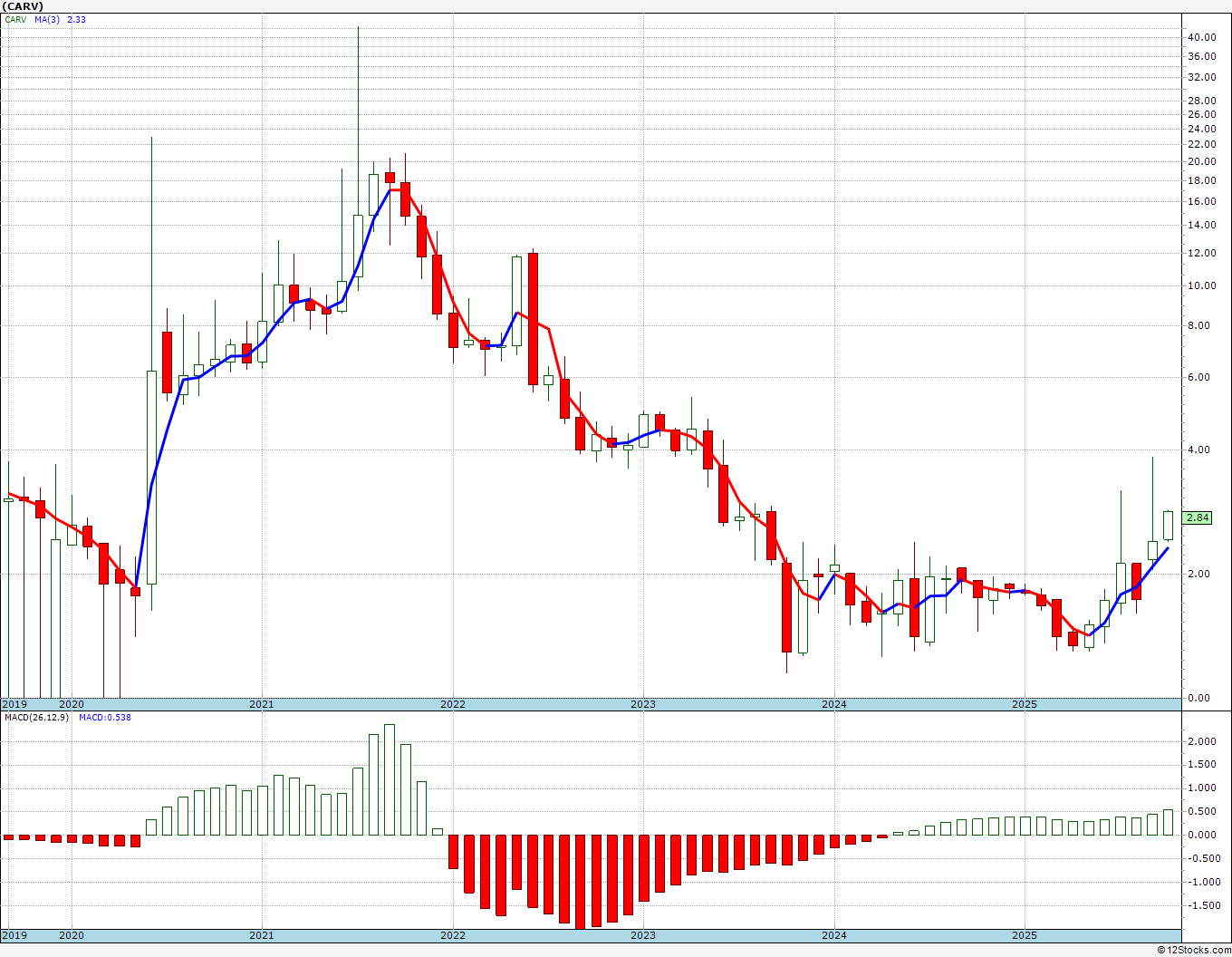This screenshot has height=957, width=1232.
Task: Click the 32.00 price axis label
Action: pos(1201,77)
